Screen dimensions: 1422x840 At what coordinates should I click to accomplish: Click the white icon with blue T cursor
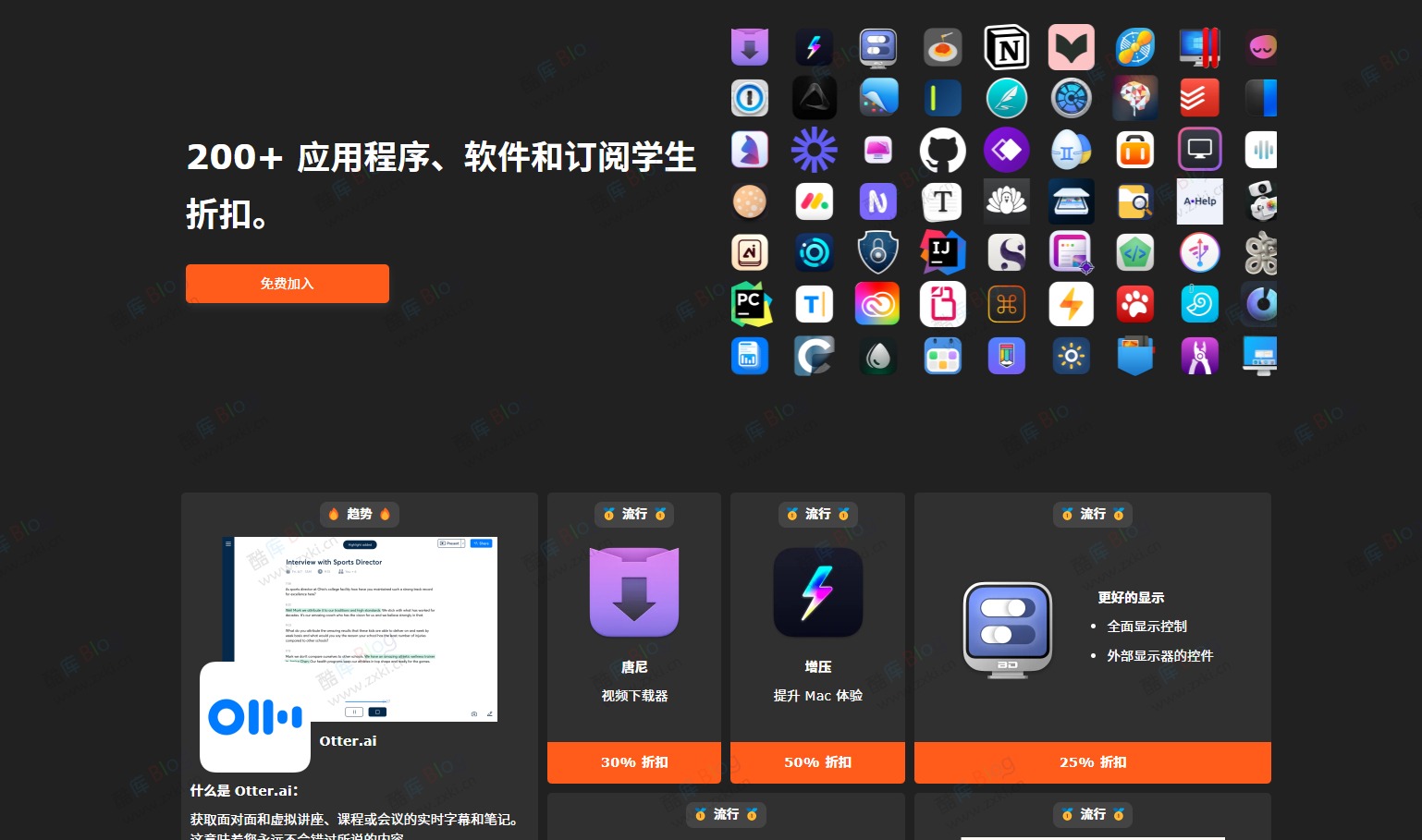click(x=814, y=304)
